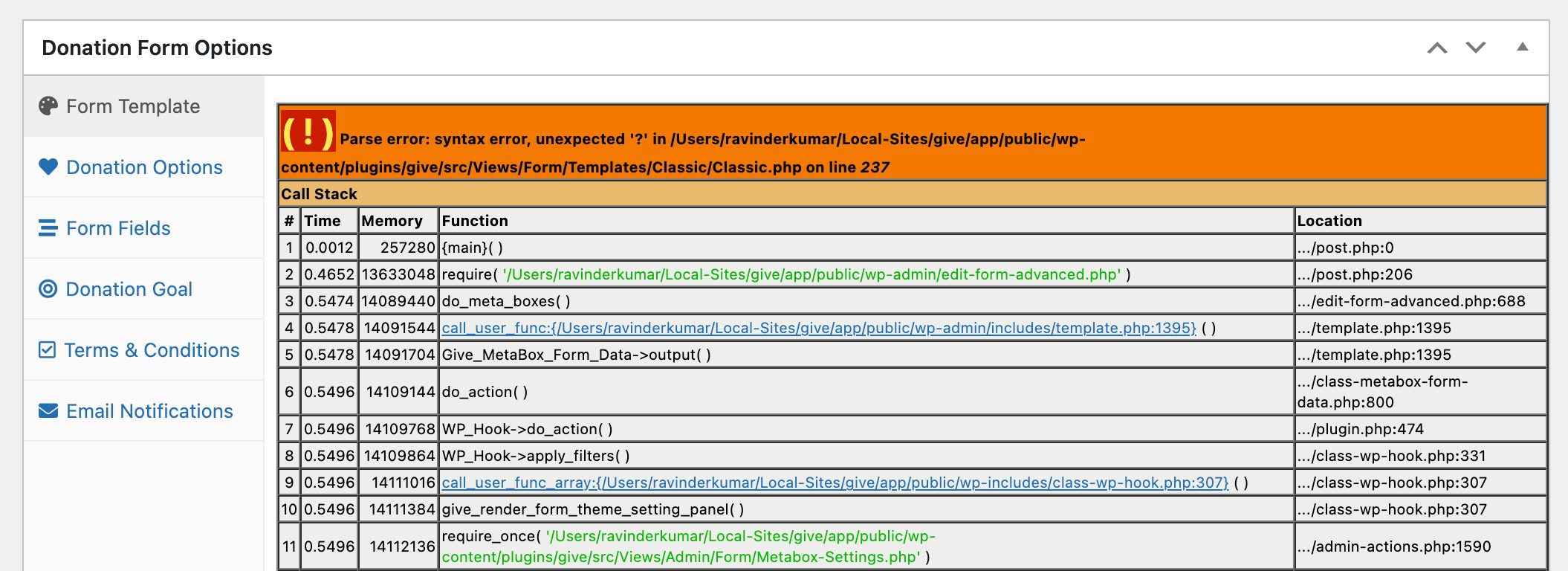Follow the call_user_func_array class-wp-hook.php:307 link
The height and width of the screenshot is (571, 1568).
pos(835,483)
